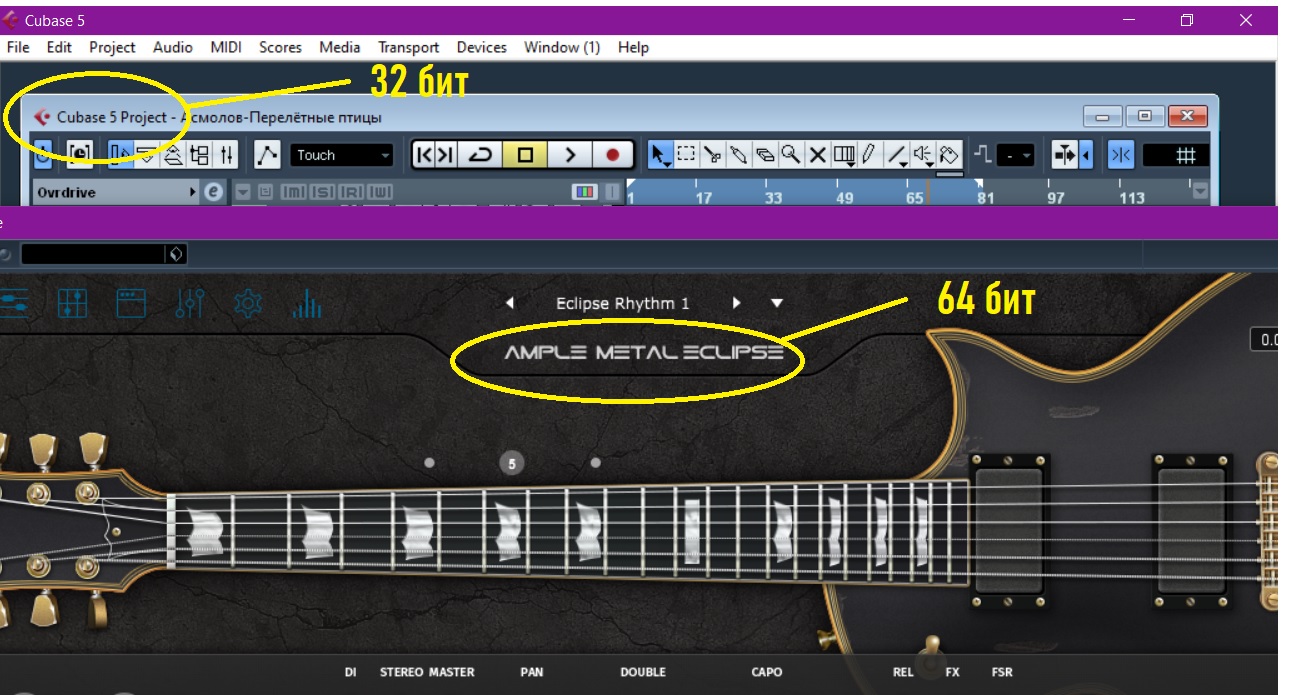The image size is (1290, 695).
Task: Open the Transport menu
Action: 408,47
